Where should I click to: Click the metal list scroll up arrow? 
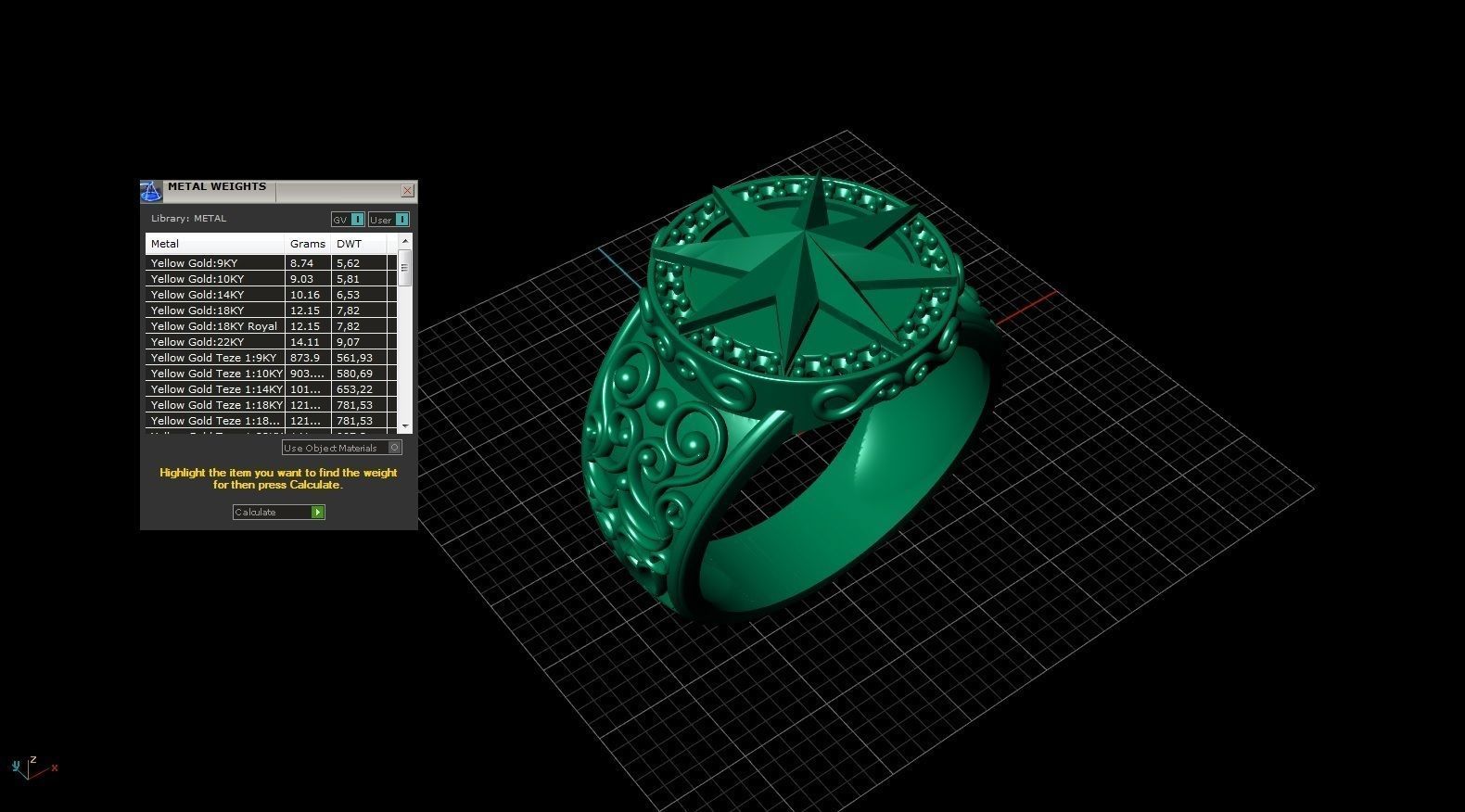pos(405,241)
